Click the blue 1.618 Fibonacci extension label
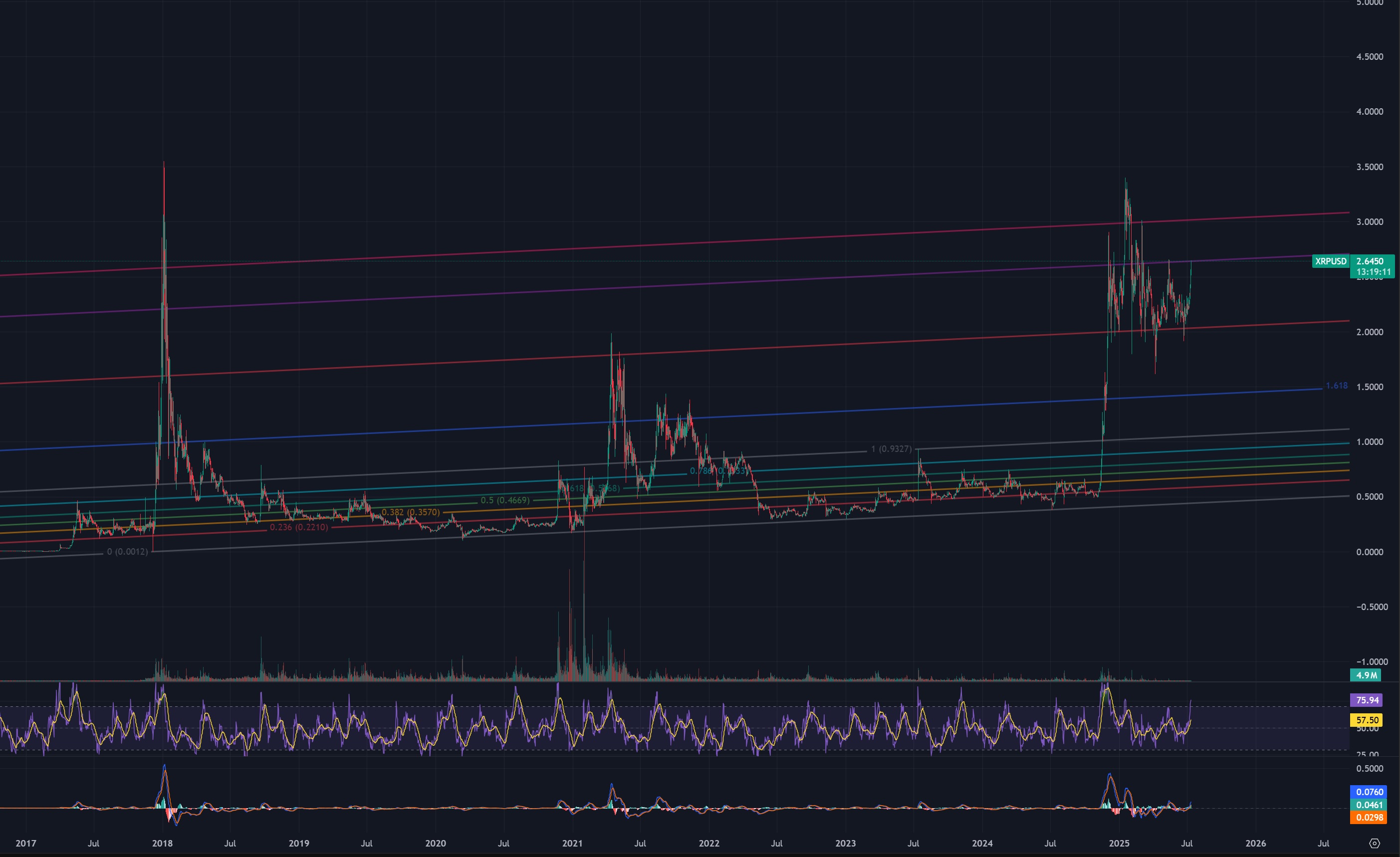This screenshot has height=857, width=1400. pos(1336,386)
